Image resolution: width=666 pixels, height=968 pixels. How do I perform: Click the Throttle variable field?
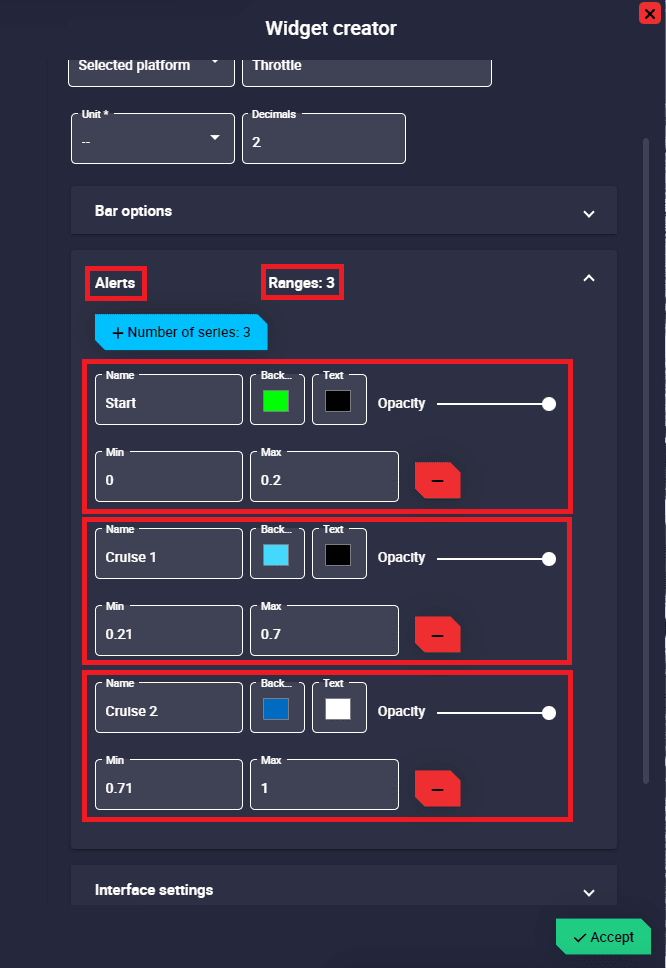[x=366, y=67]
